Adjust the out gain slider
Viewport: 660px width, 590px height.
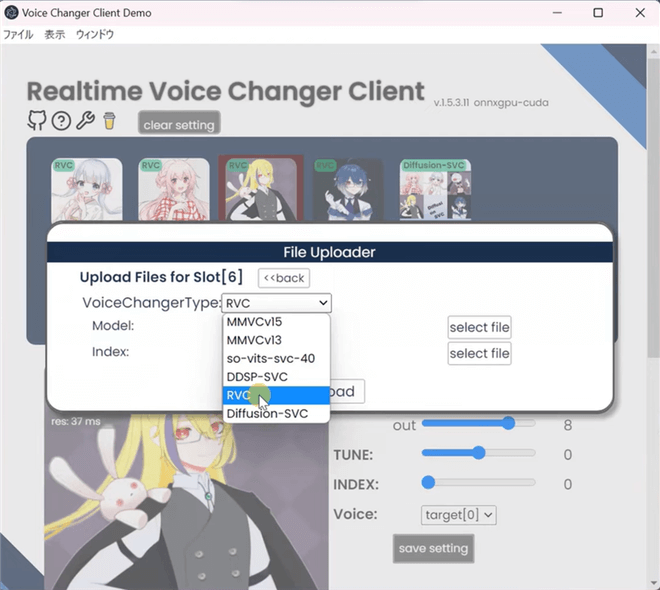tap(479, 423)
